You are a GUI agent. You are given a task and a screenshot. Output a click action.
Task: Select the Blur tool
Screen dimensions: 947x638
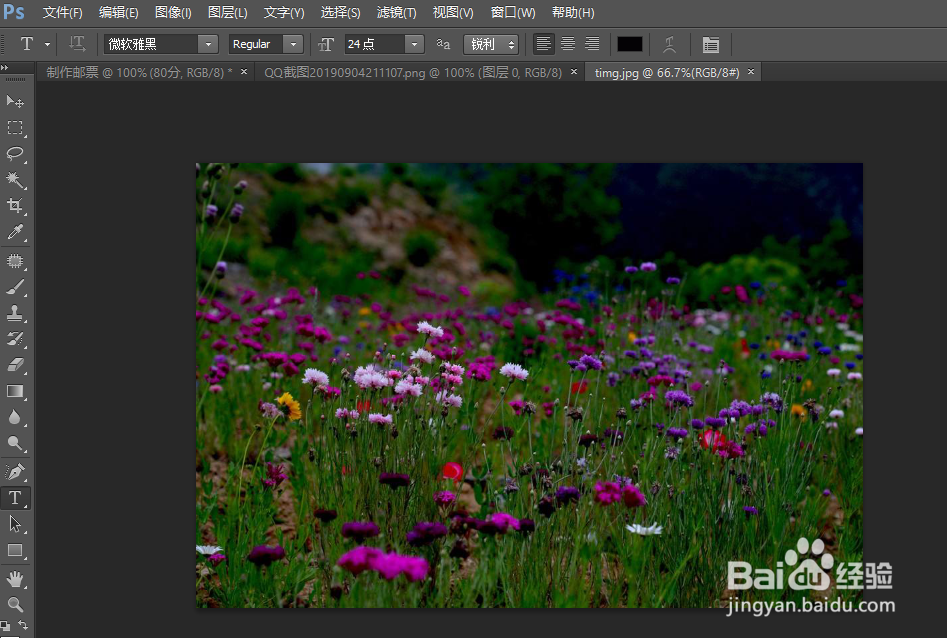(x=15, y=417)
